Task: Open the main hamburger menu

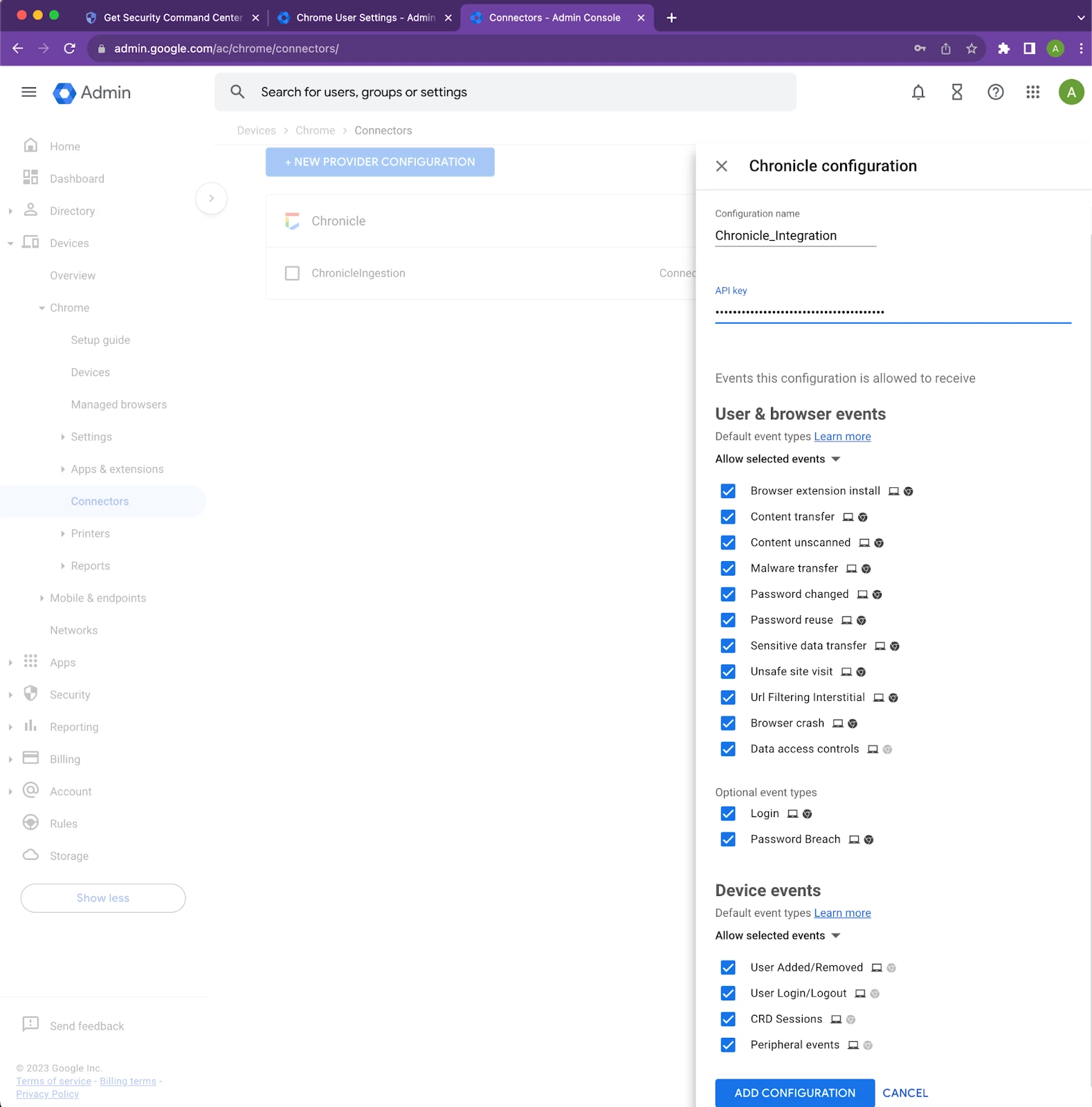Action: pyautogui.click(x=28, y=92)
